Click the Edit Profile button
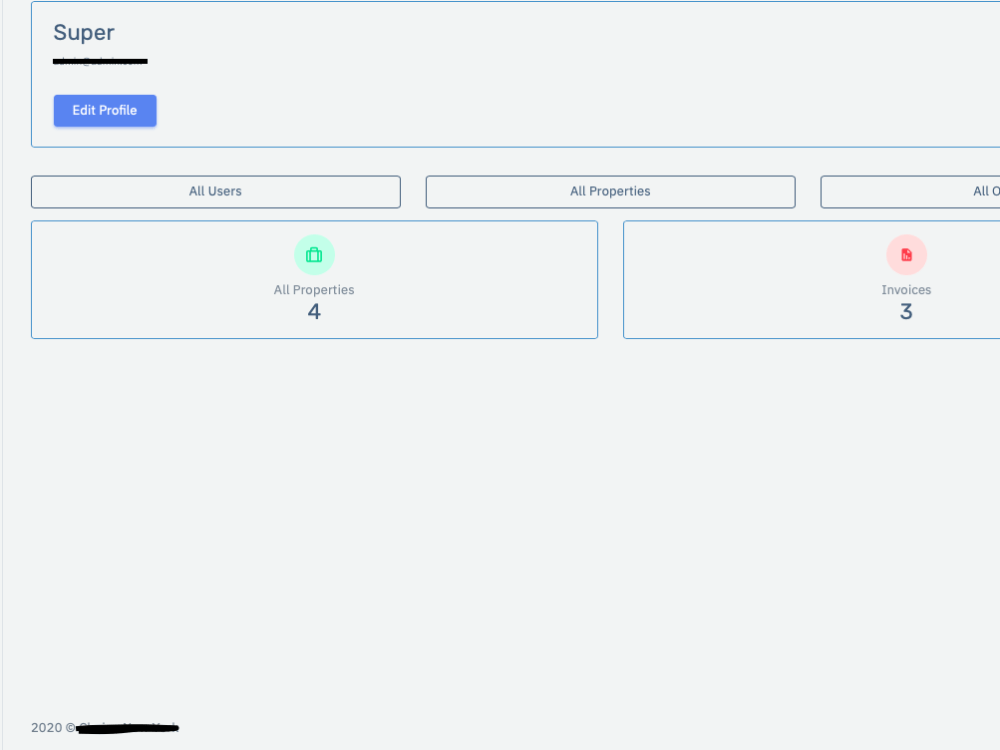Image resolution: width=1000 pixels, height=750 pixels. point(105,110)
